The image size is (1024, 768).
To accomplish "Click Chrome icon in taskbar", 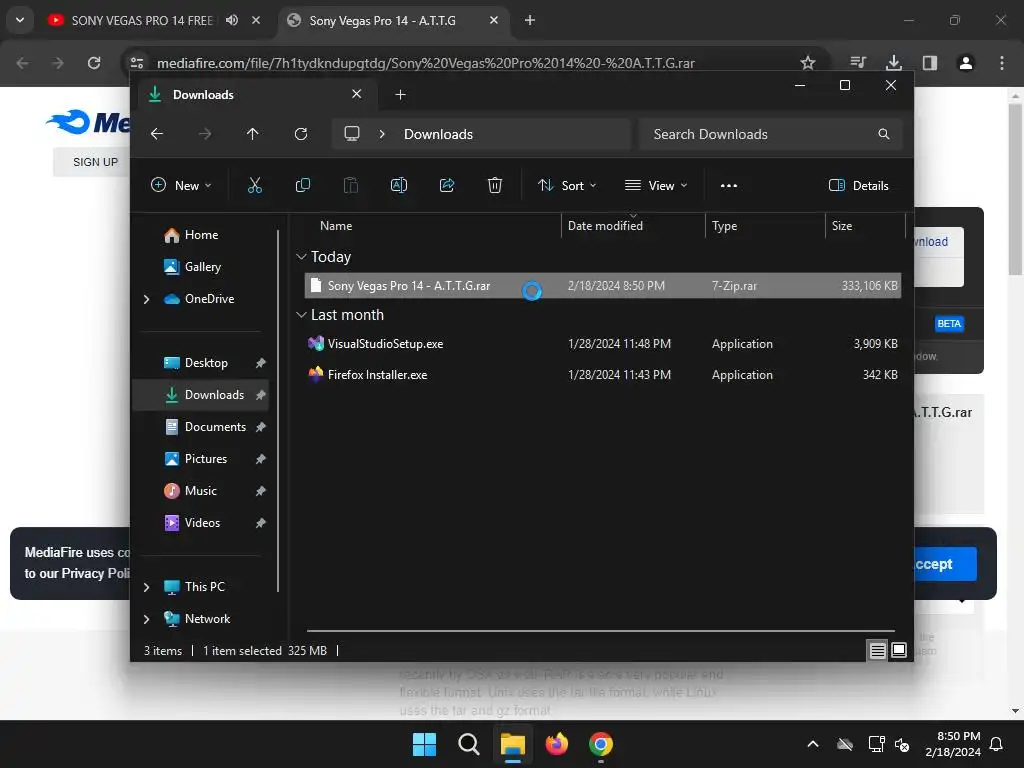I will [601, 744].
